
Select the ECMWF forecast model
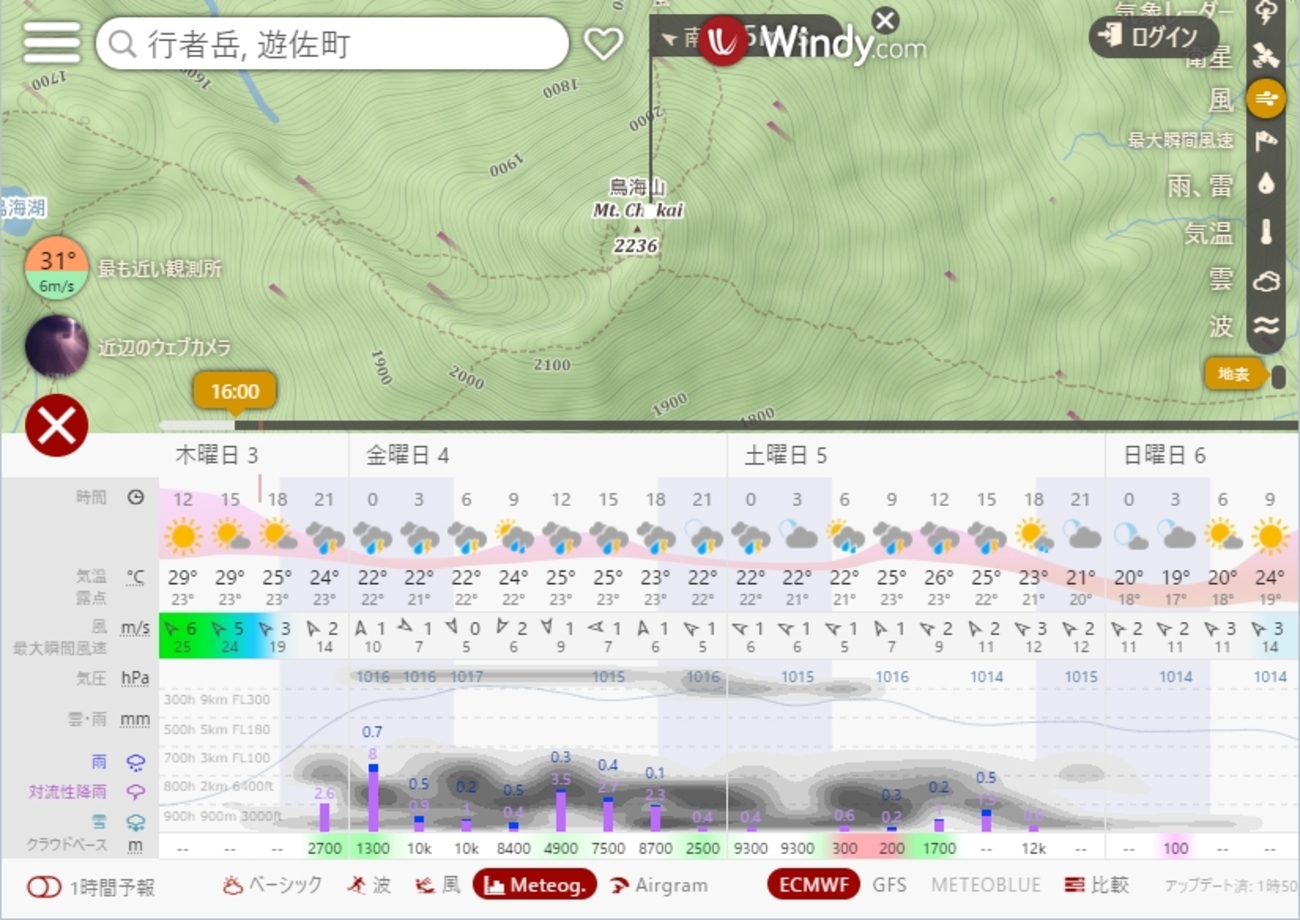814,885
